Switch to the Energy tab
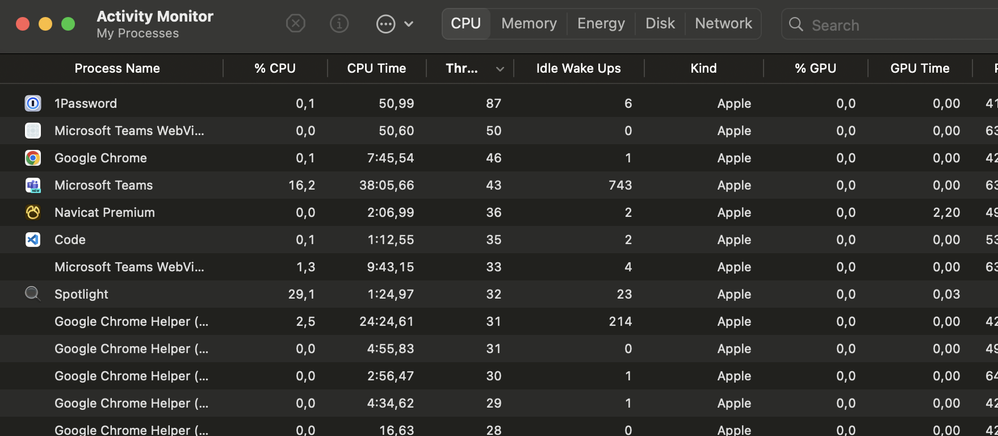Image resolution: width=998 pixels, height=436 pixels. click(601, 24)
